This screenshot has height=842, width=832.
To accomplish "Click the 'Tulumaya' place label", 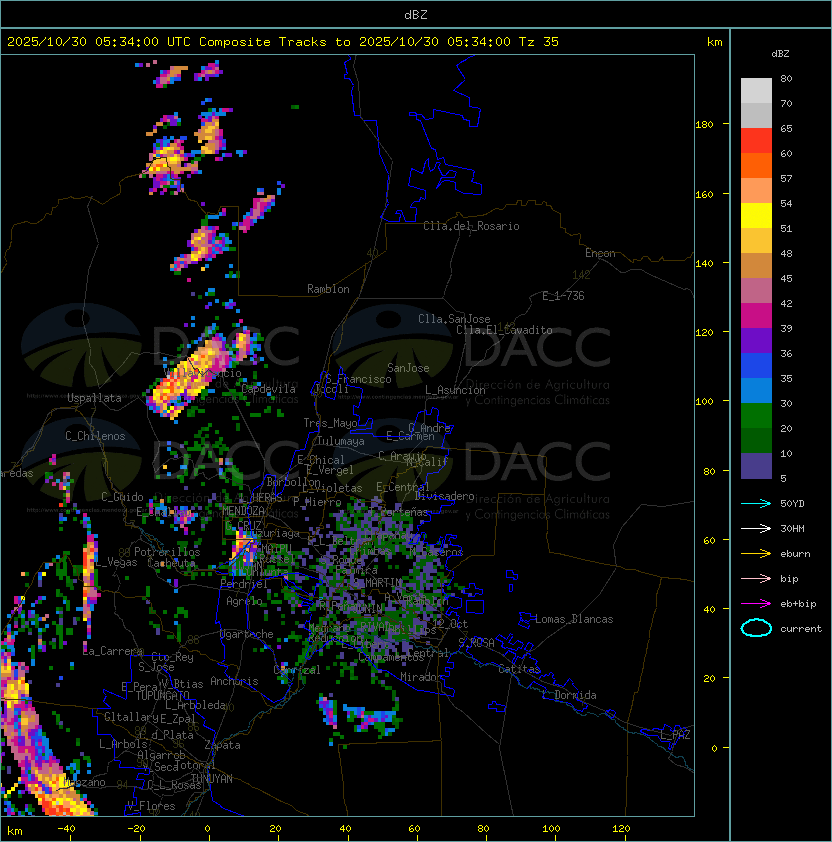I will point(341,441).
